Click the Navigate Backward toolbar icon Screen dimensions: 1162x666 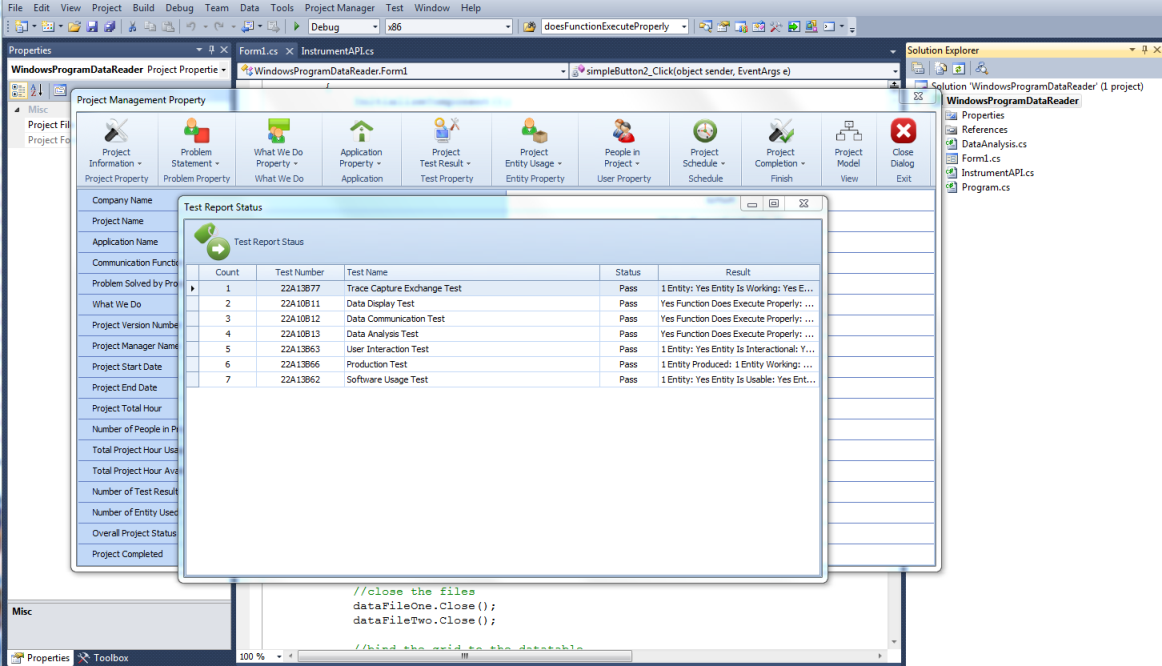(248, 27)
